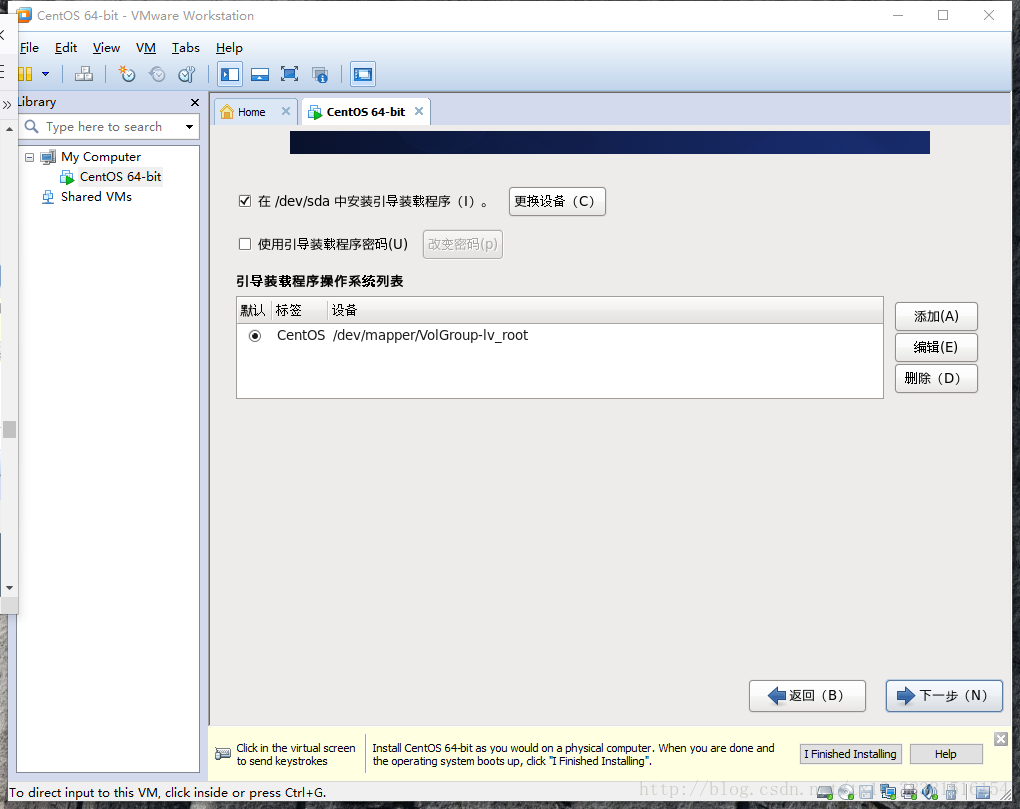Click the 添加(A) add button

pyautogui.click(x=936, y=316)
